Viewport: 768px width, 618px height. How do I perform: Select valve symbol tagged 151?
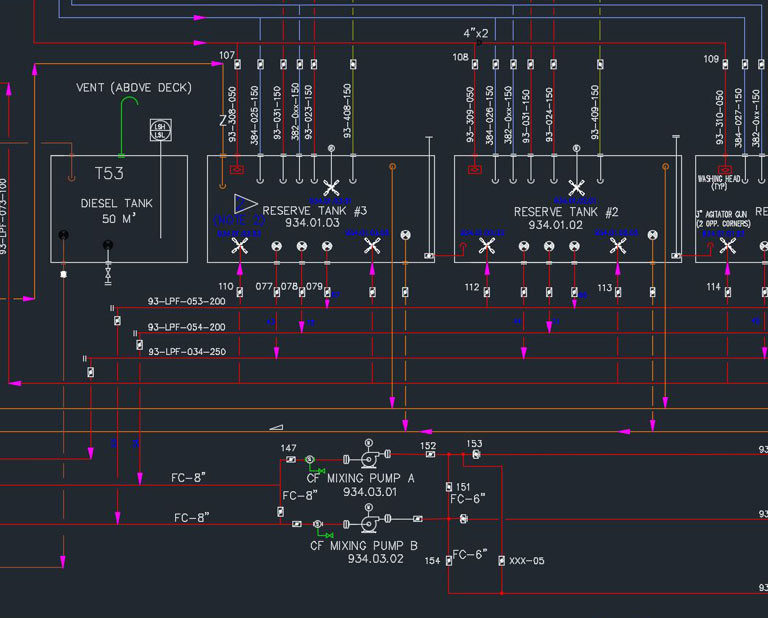pyautogui.click(x=449, y=486)
